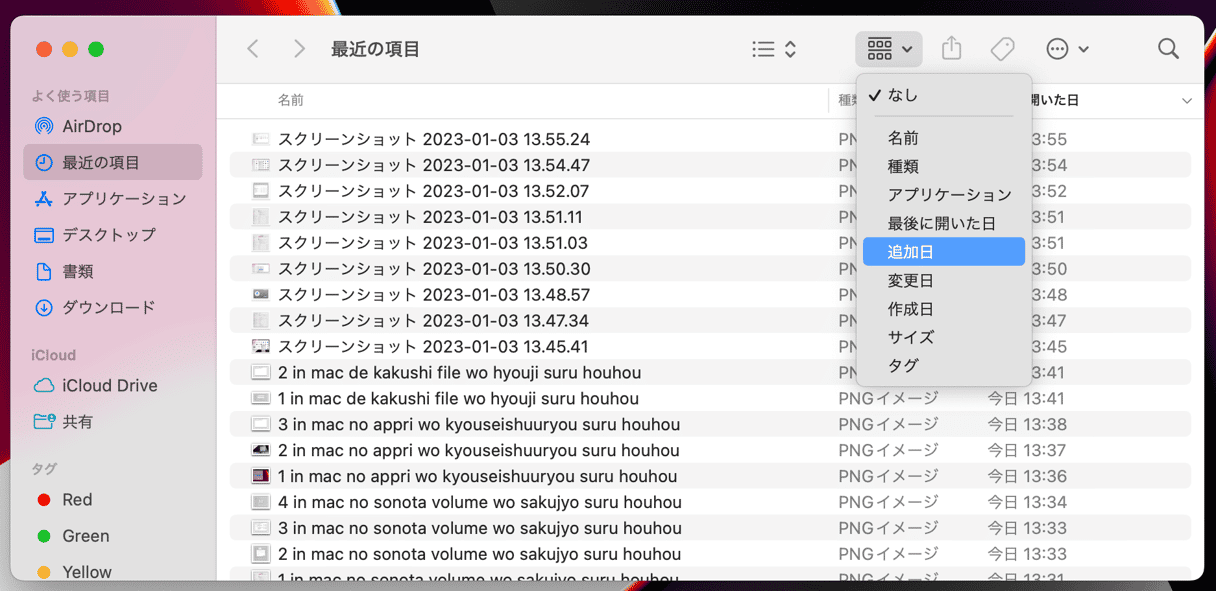Click the forward navigation arrow
1216x591 pixels.
(x=299, y=49)
